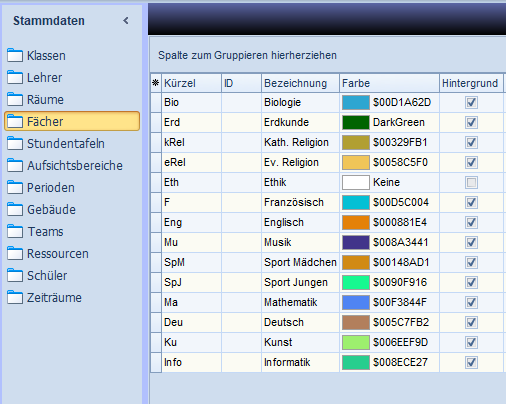Select the Stundentafeln folder icon
This screenshot has width=506, height=404.
(x=15, y=143)
